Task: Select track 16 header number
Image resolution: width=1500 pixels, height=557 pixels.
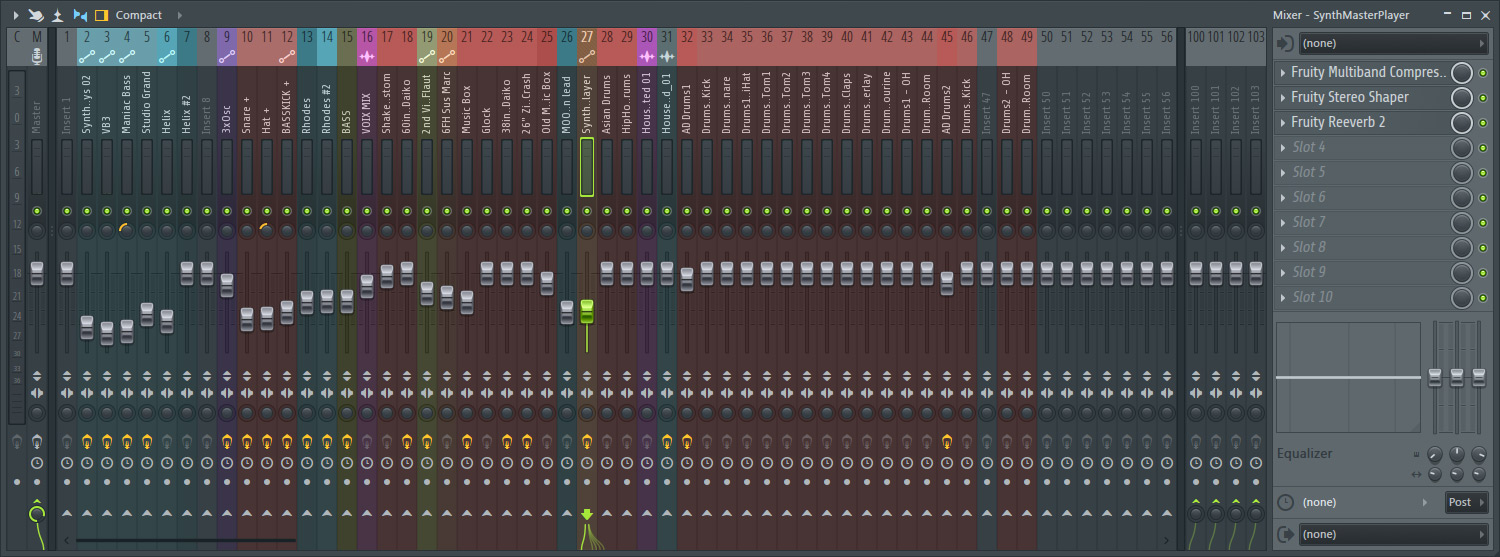Action: pyautogui.click(x=367, y=37)
